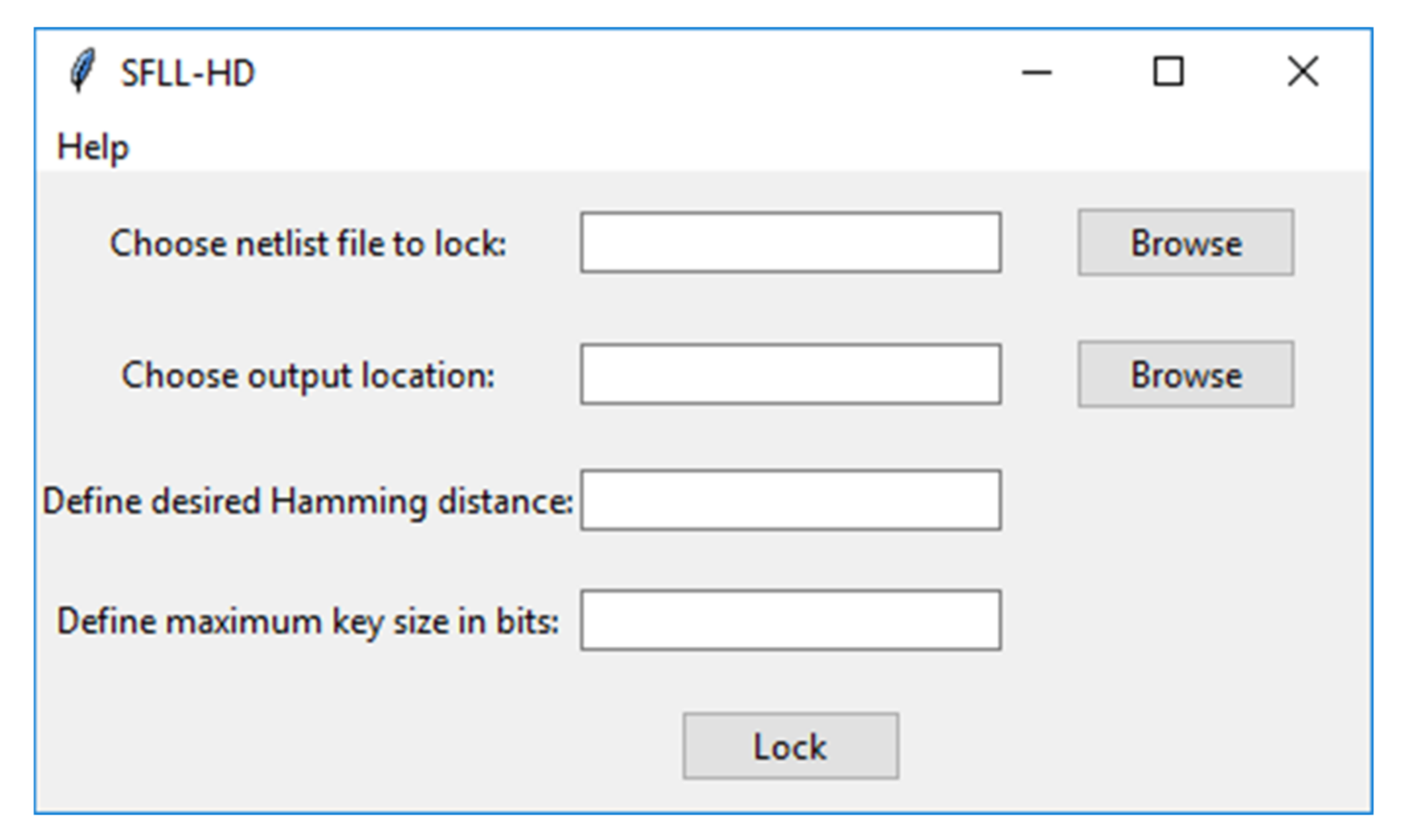Click the SFLL-HD window title text
The height and width of the screenshot is (840, 1402).
187,73
